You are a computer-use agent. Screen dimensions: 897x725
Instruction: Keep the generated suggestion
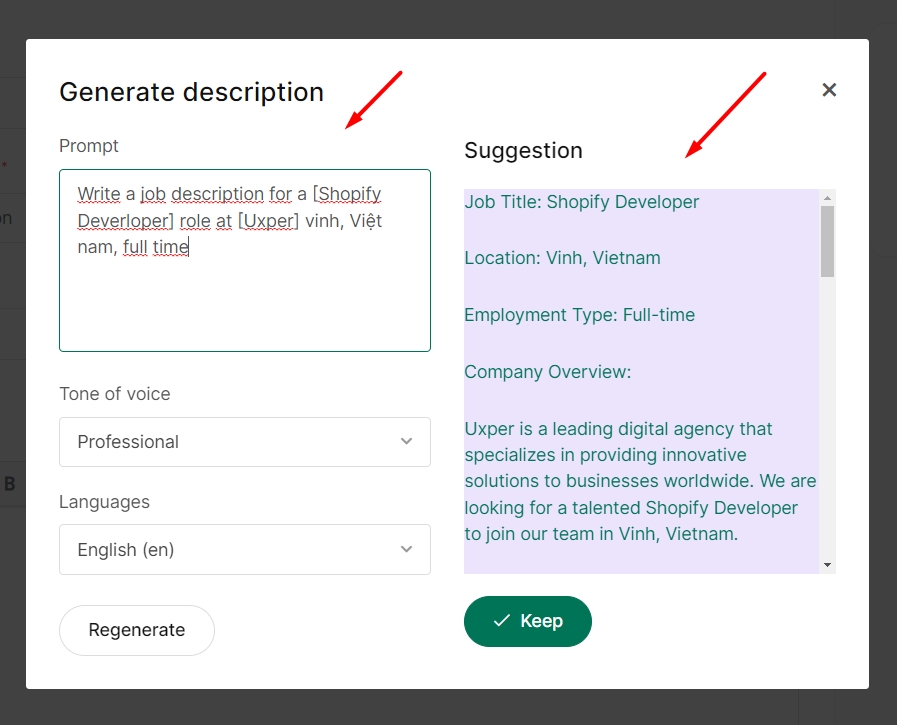click(528, 621)
